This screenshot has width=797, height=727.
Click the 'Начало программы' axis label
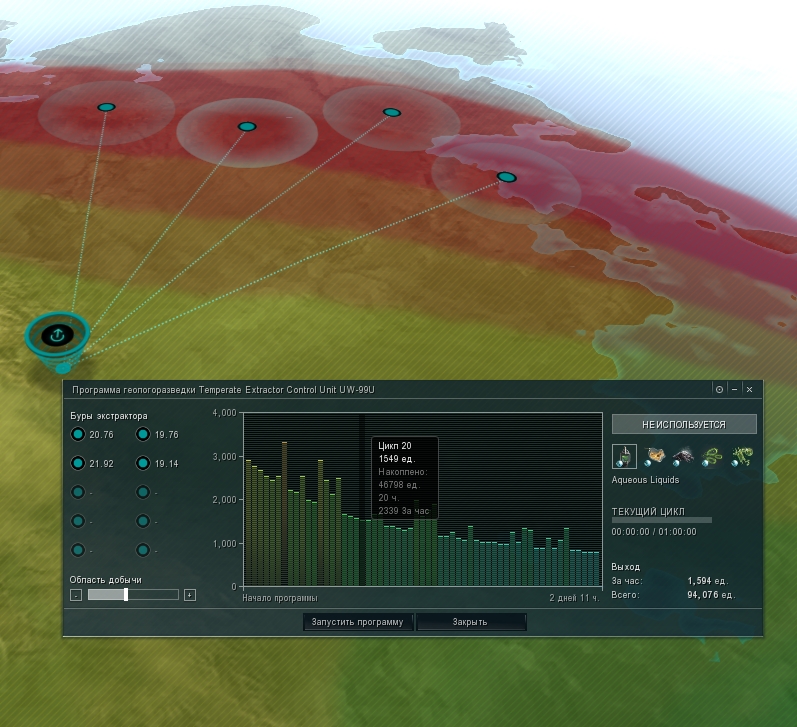click(x=280, y=598)
